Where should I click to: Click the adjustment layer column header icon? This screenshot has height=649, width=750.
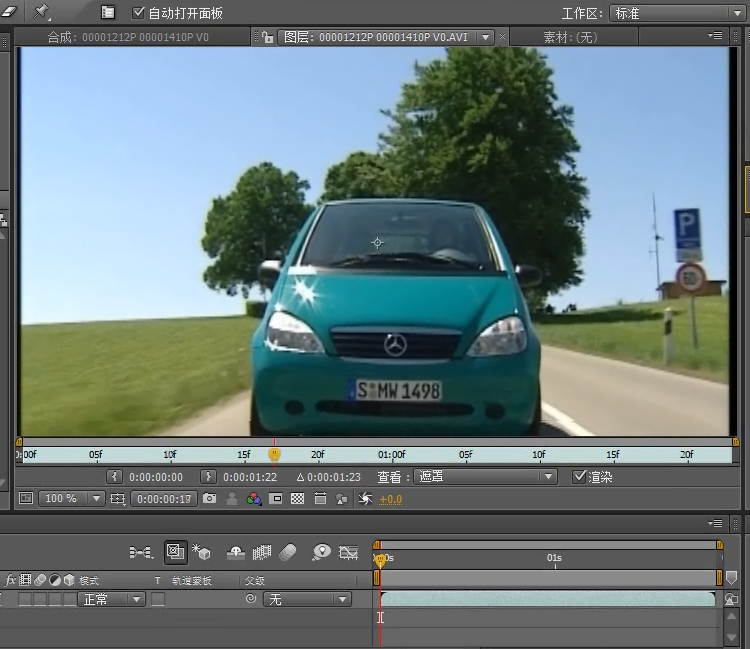[x=55, y=580]
